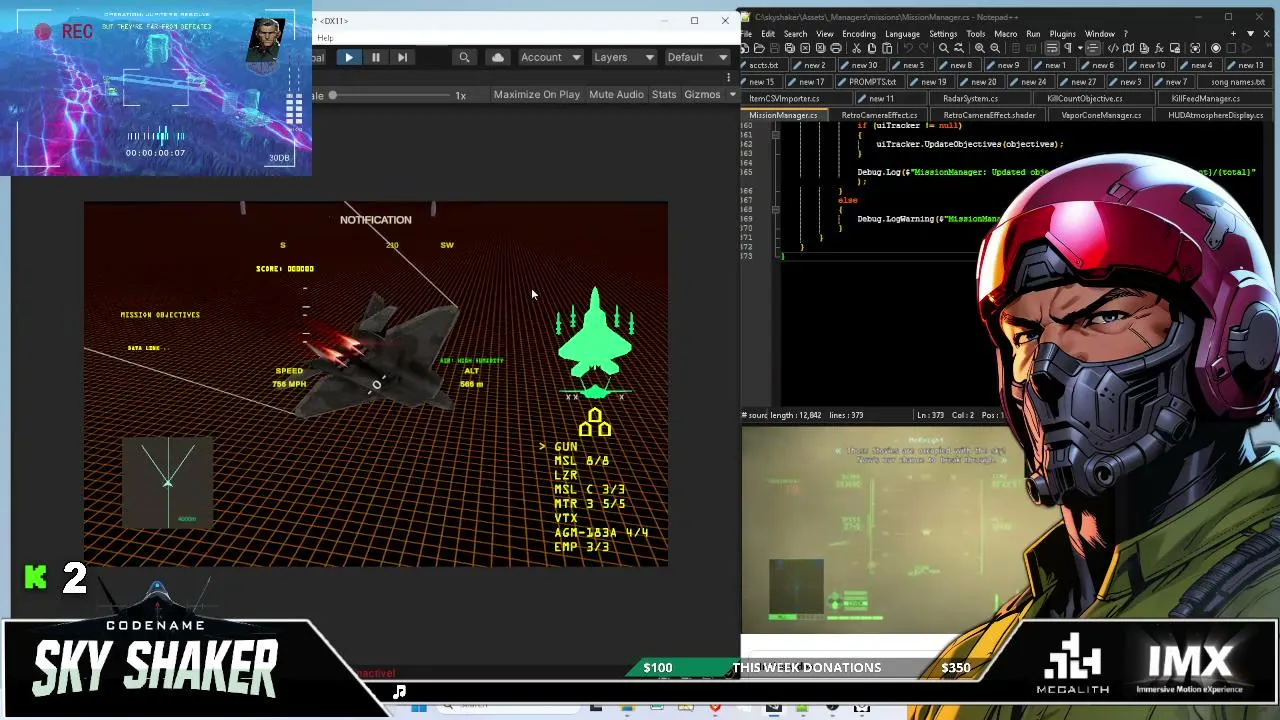Start Play mode in Unity
1280x720 pixels.
coord(348,58)
